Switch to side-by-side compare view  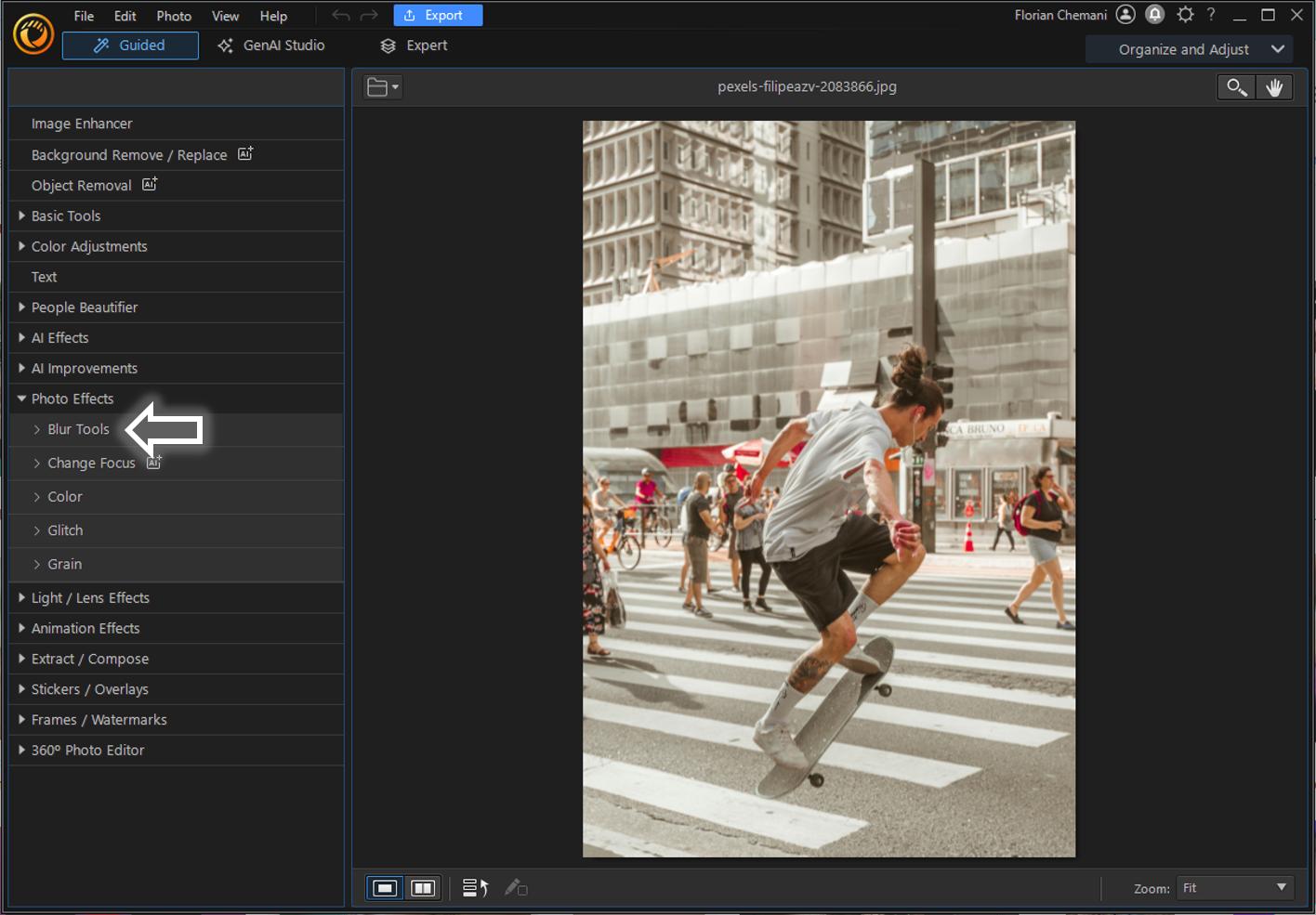(x=423, y=887)
